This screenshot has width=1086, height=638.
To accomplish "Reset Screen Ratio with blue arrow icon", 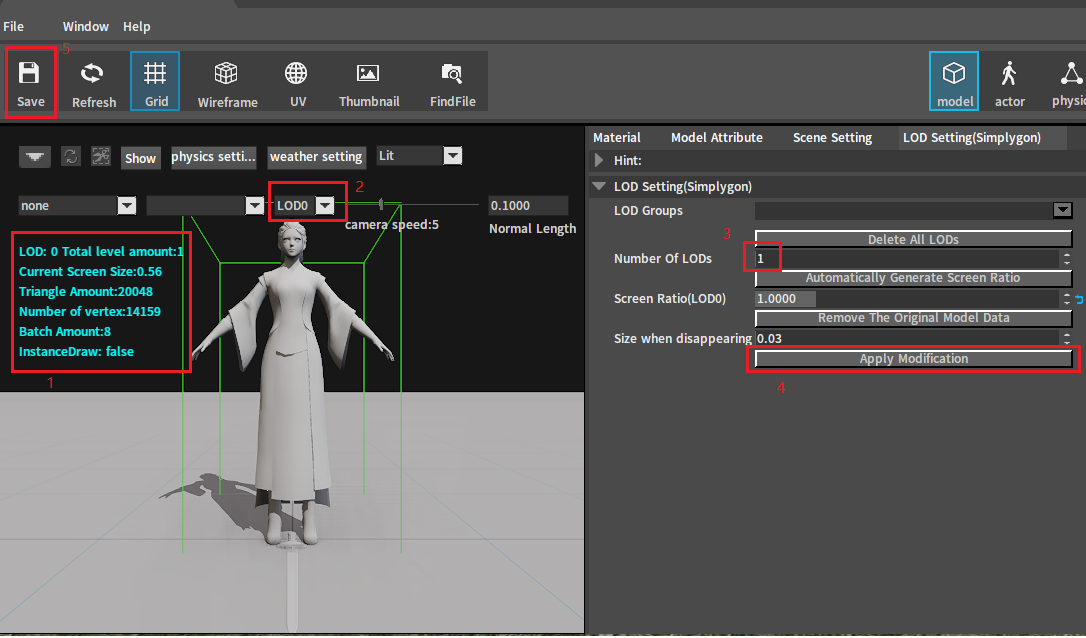I will click(1078, 299).
